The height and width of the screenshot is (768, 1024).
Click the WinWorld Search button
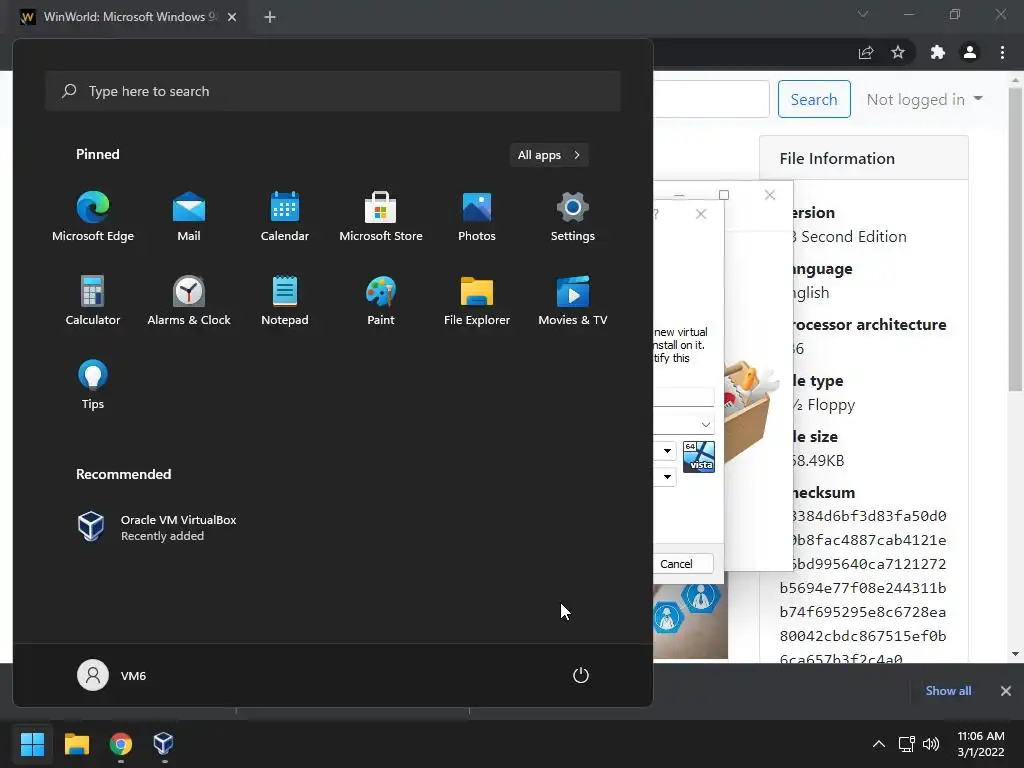(x=814, y=99)
